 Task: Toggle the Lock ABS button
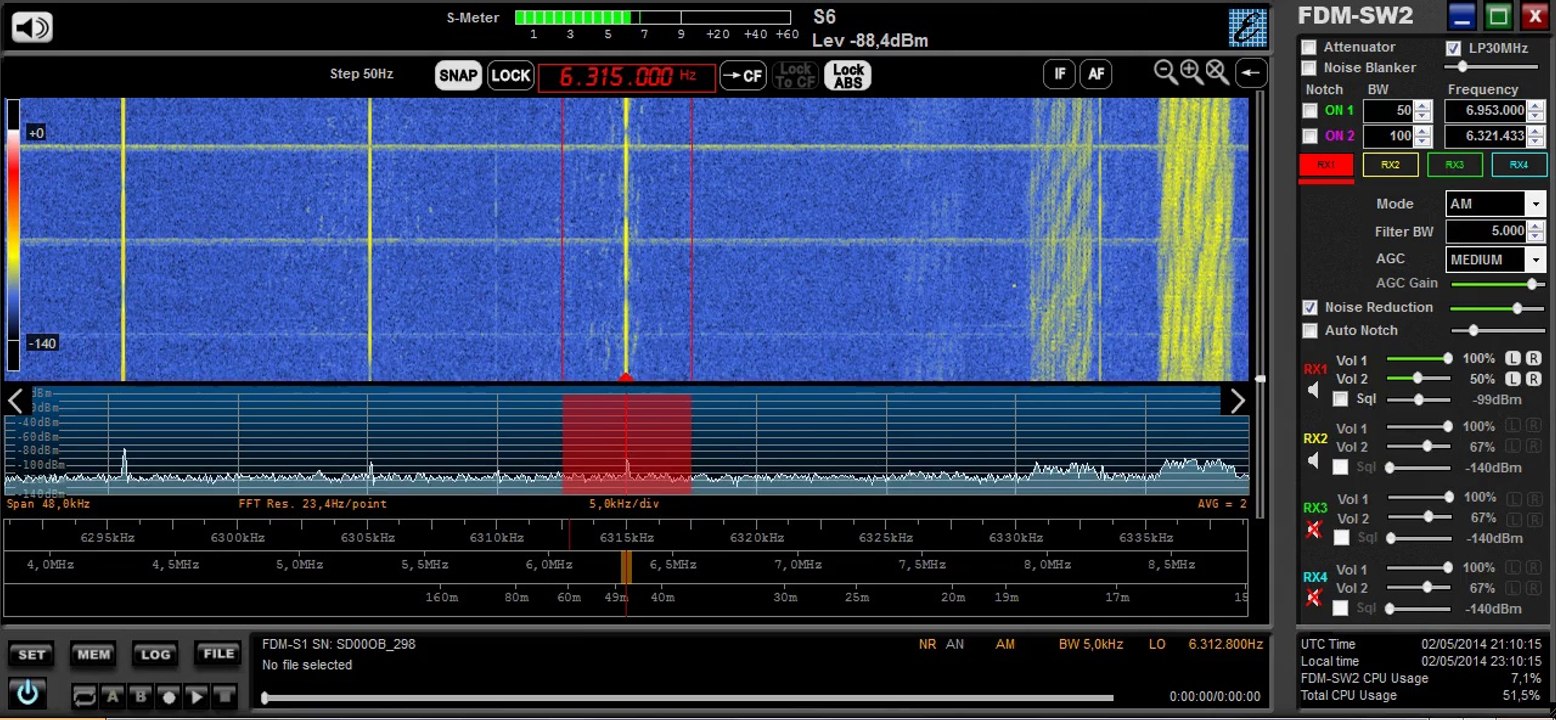point(848,75)
